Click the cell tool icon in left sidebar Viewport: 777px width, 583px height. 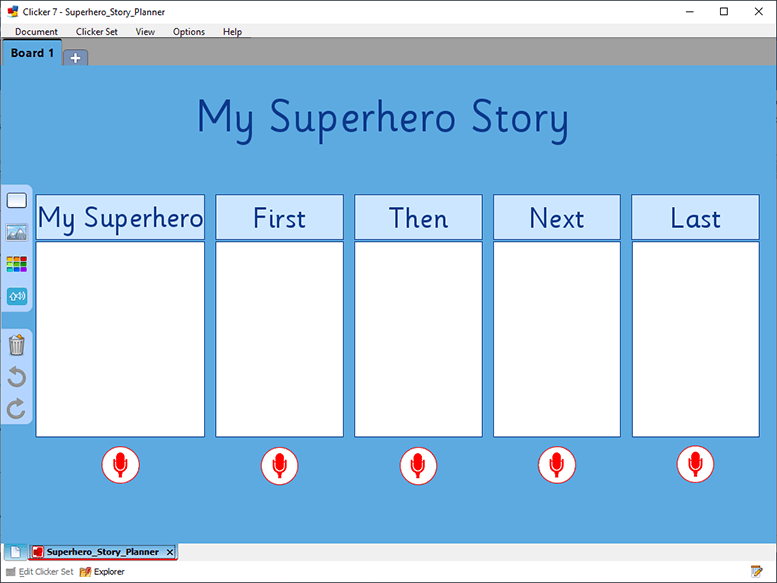point(17,201)
